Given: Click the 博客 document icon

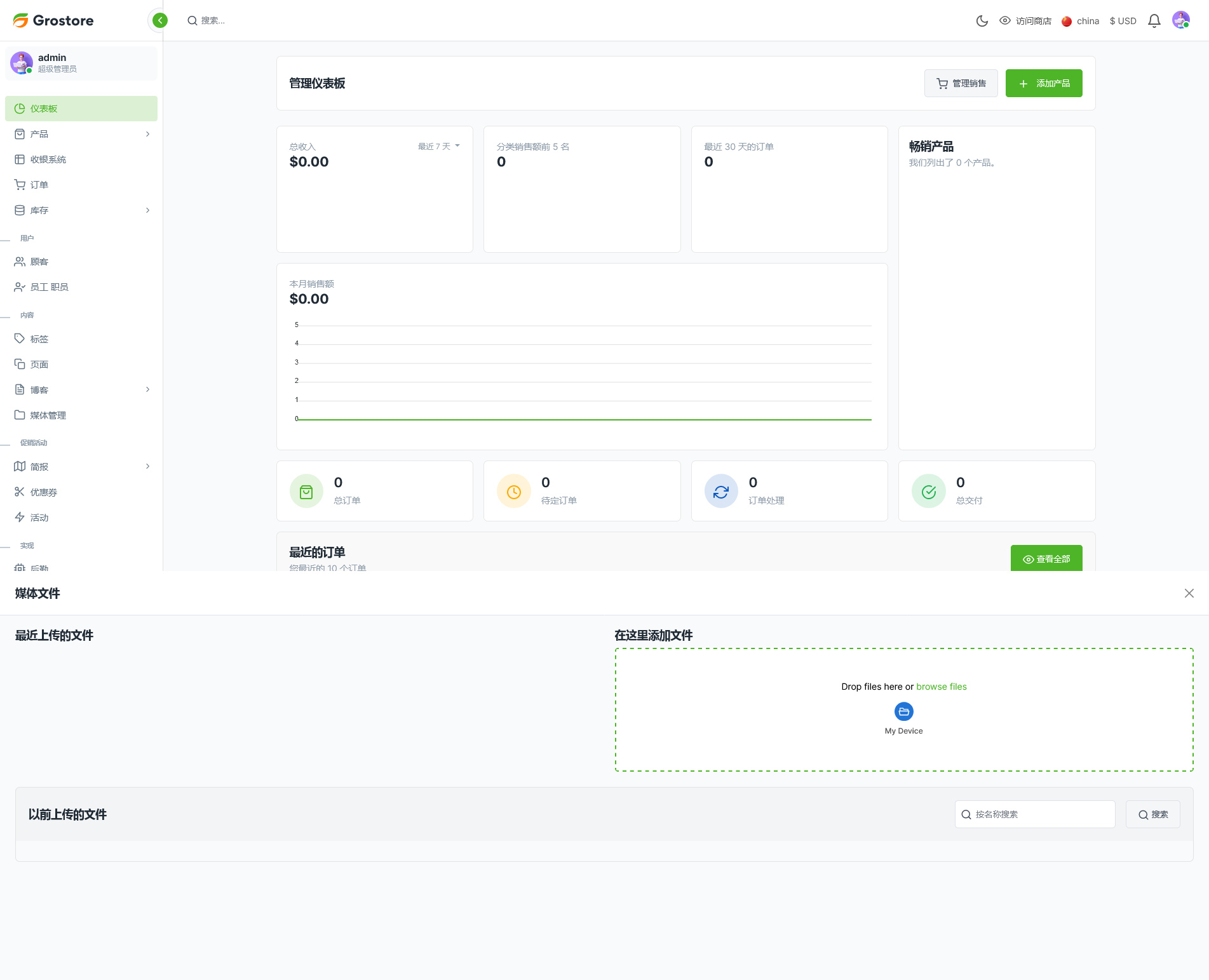Looking at the screenshot, I should tap(20, 389).
